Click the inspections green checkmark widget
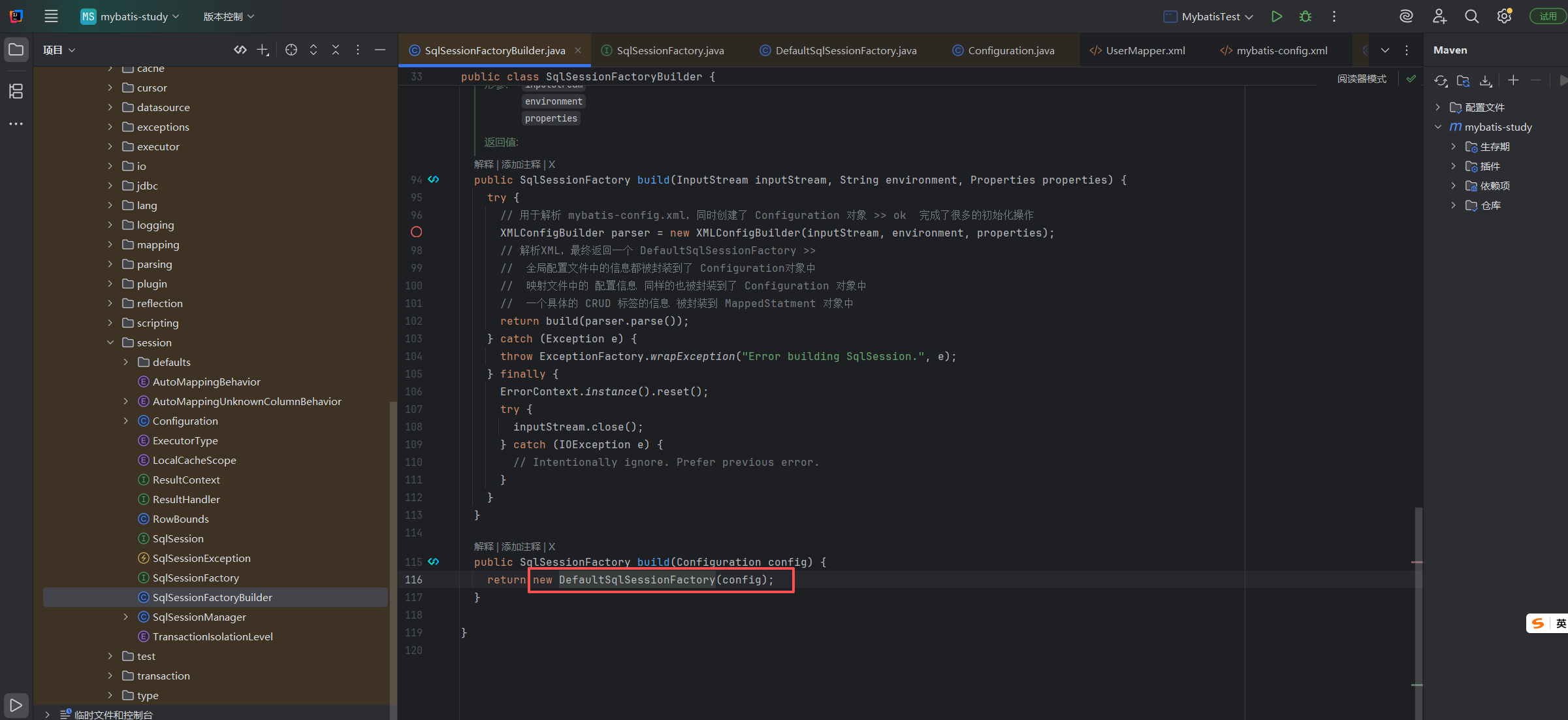The width and height of the screenshot is (1568, 720). pos(1411,78)
